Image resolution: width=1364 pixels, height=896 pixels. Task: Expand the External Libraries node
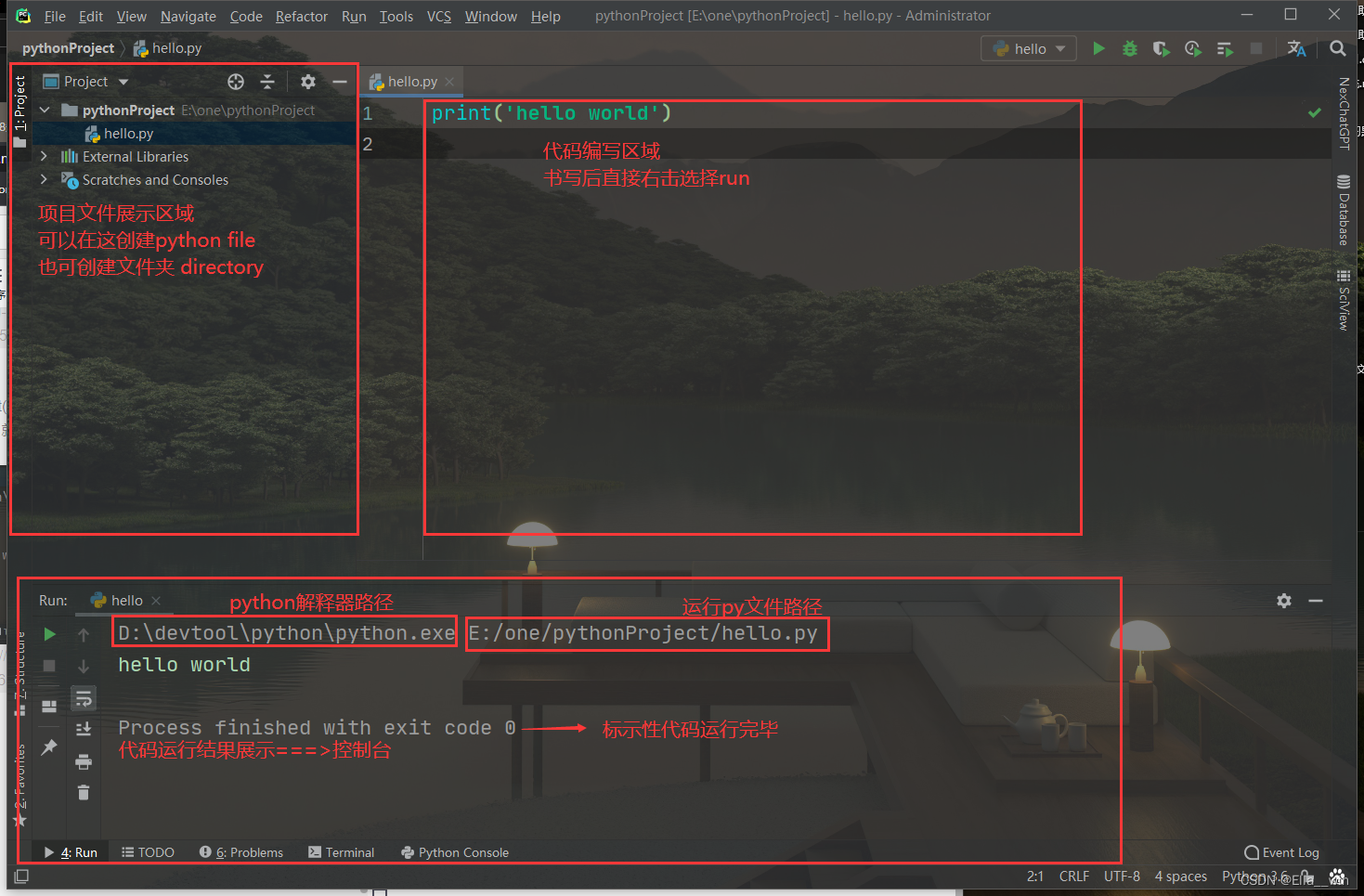click(x=44, y=156)
